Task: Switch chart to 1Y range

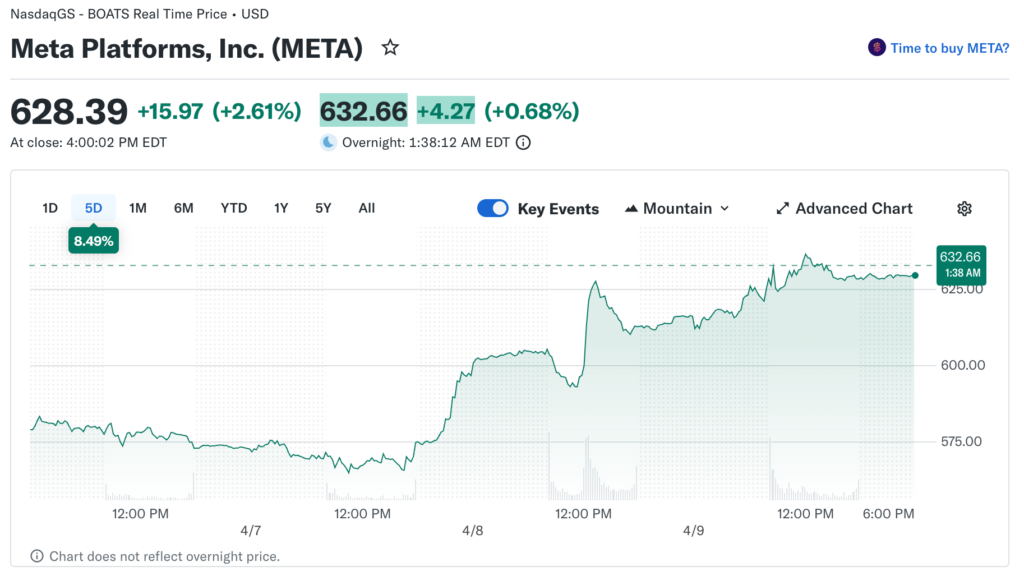Action: coord(281,208)
